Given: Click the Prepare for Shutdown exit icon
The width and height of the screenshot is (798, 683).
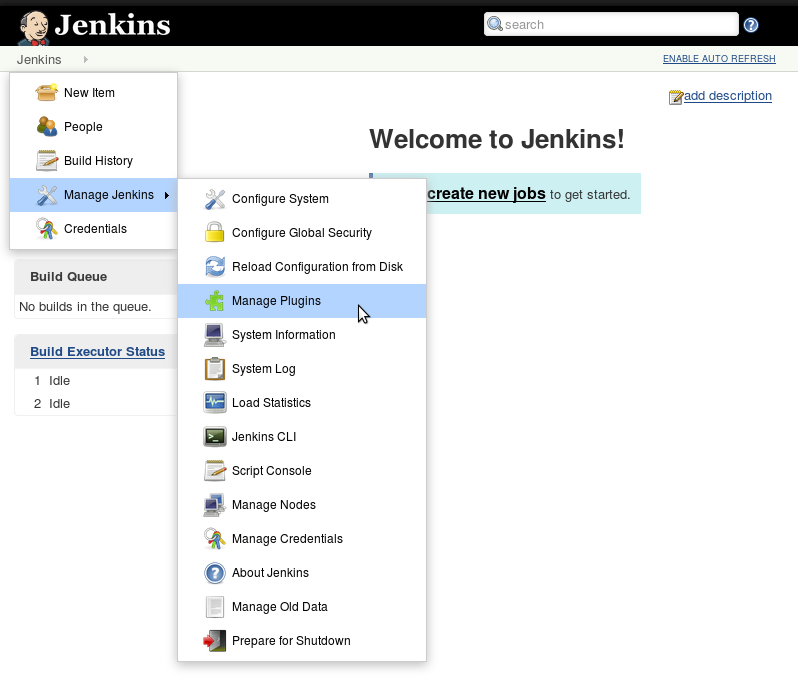Looking at the screenshot, I should (x=214, y=641).
